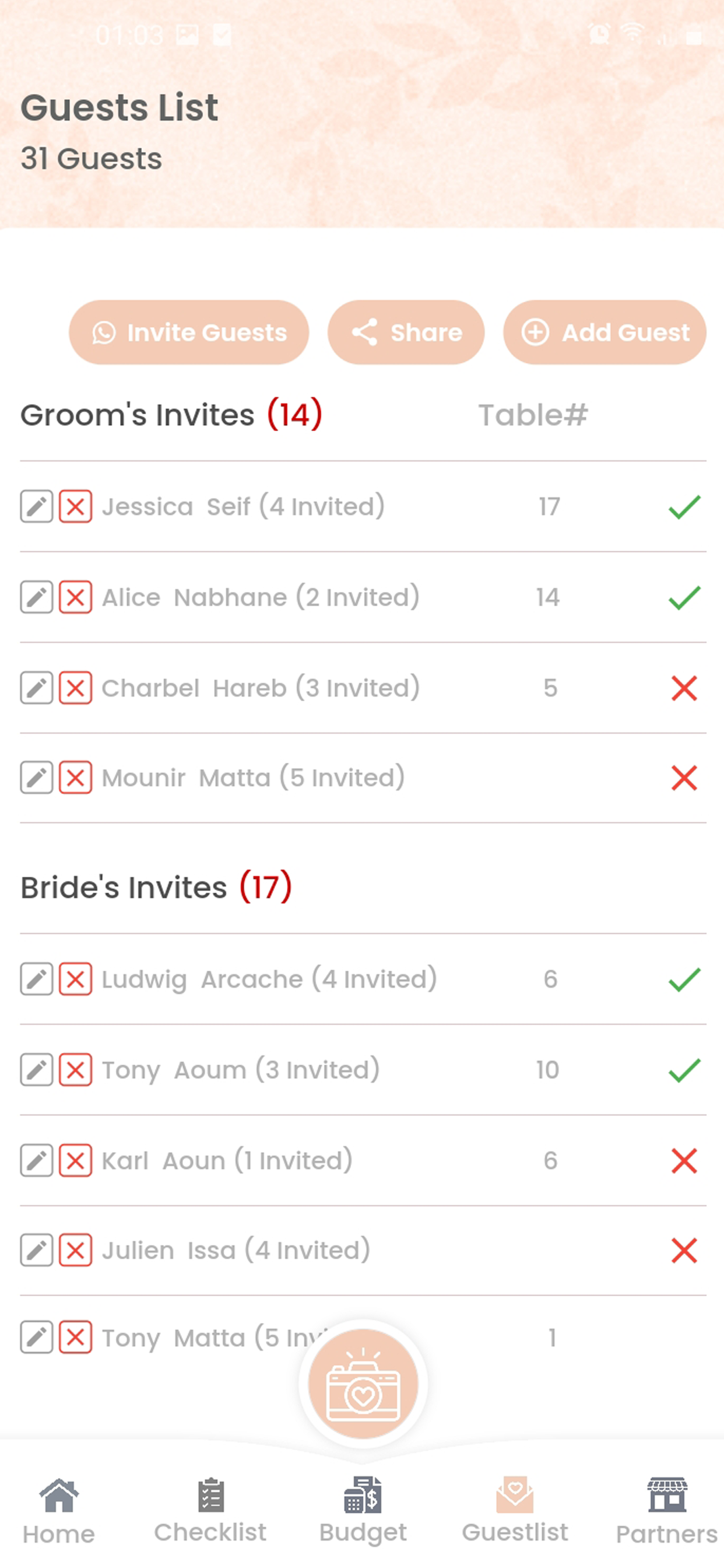The width and height of the screenshot is (724, 1568).
Task: Open the Partners tab
Action: pyautogui.click(x=667, y=1511)
